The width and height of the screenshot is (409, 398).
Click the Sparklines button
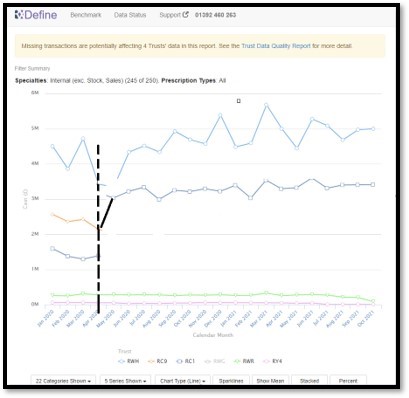pyautogui.click(x=231, y=381)
